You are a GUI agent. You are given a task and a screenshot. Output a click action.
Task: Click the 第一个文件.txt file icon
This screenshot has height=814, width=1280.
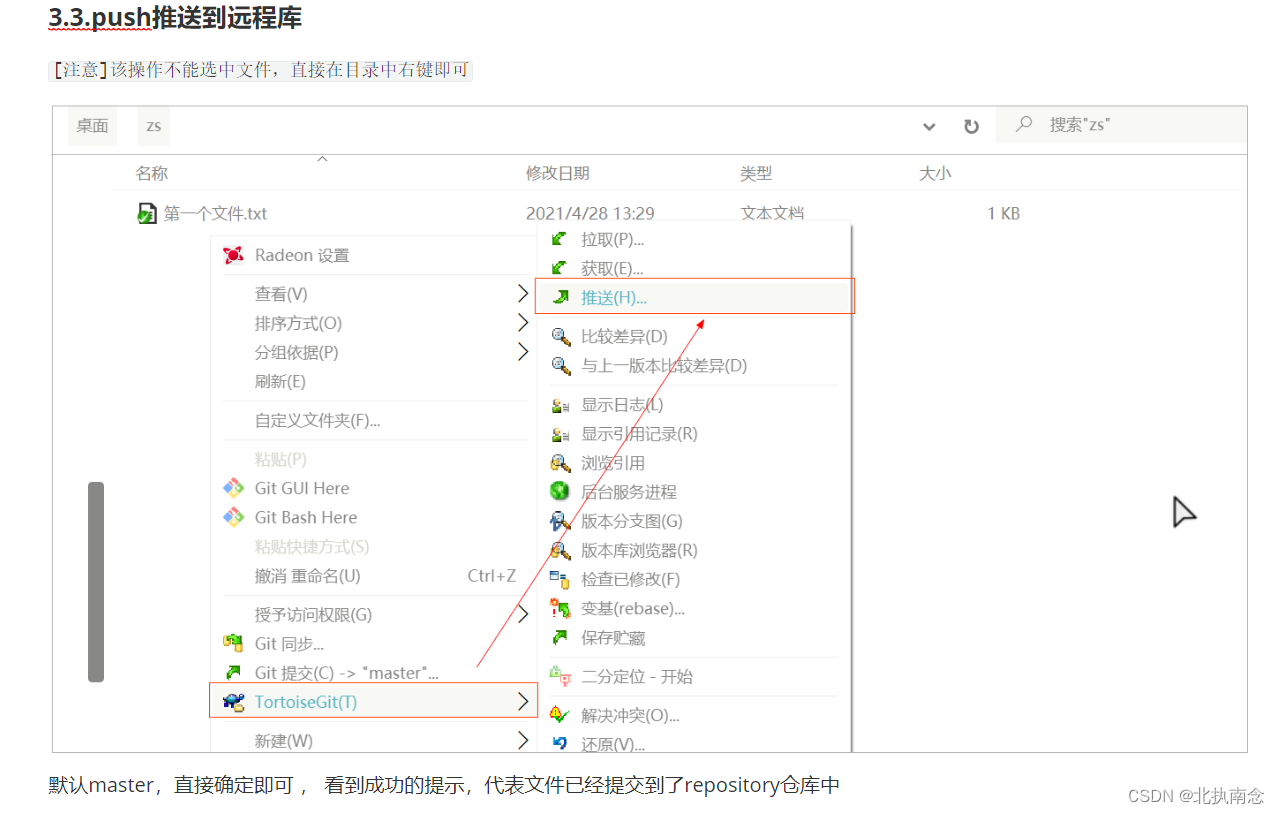coord(147,213)
